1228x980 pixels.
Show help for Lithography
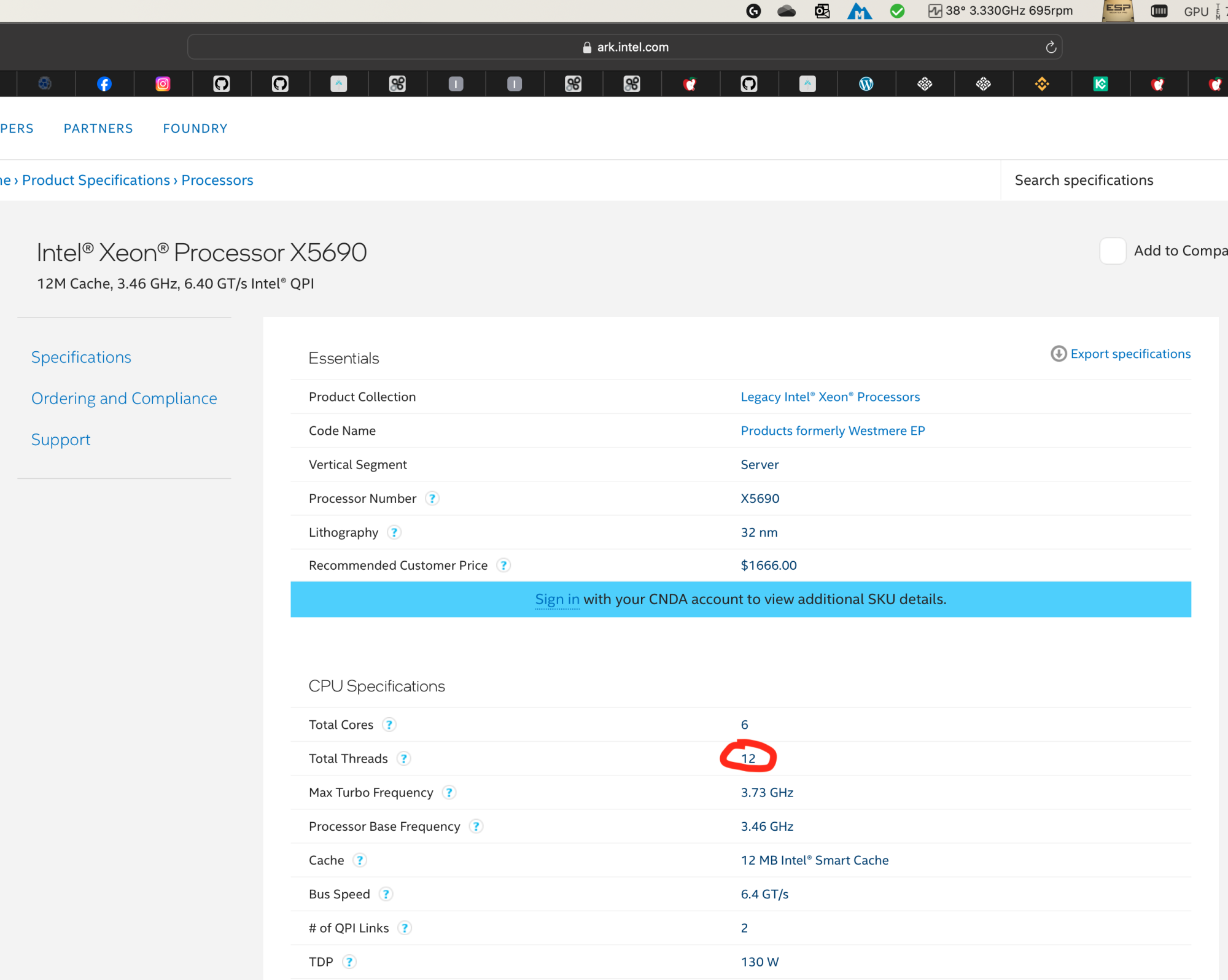pyautogui.click(x=394, y=532)
